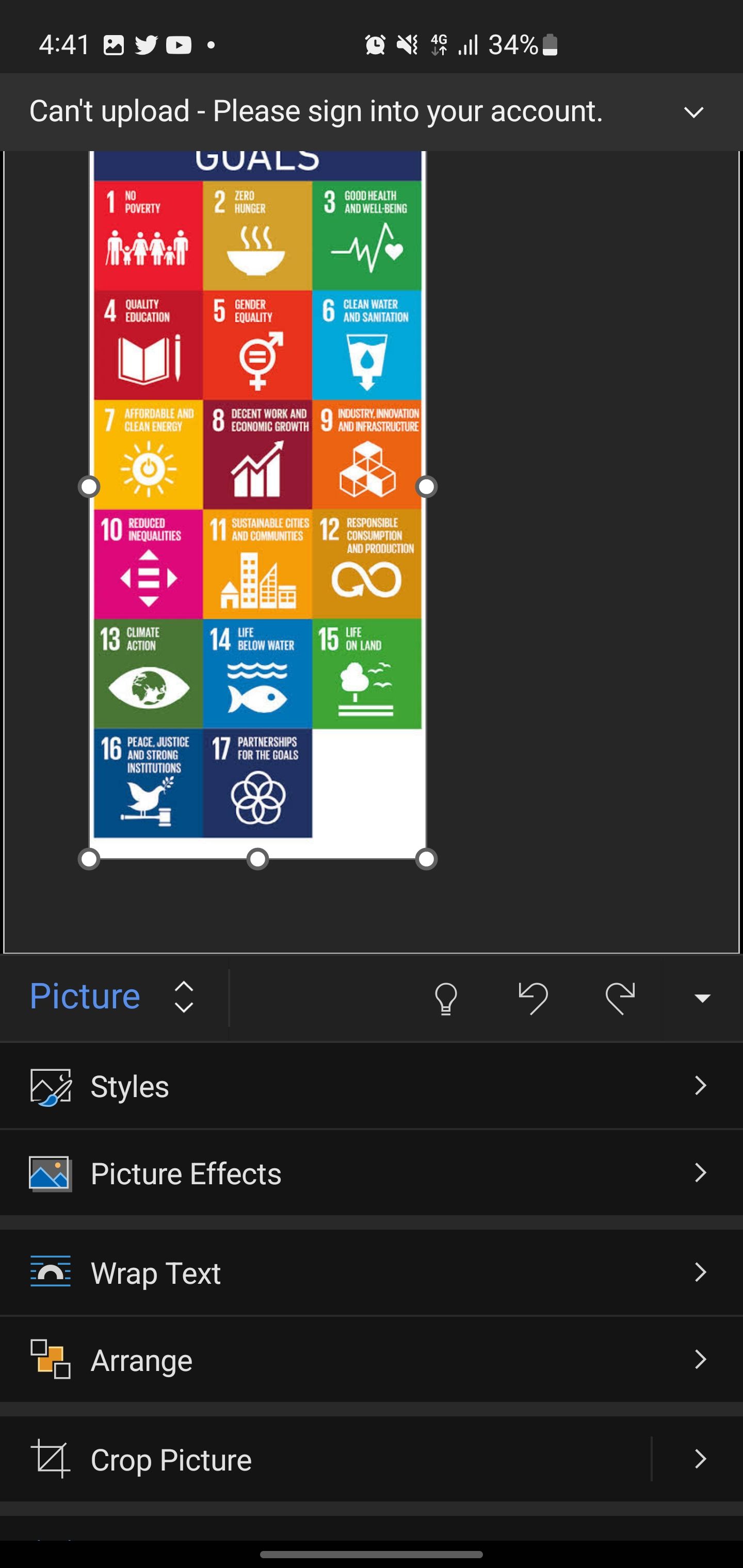Redo the last action

click(620, 998)
